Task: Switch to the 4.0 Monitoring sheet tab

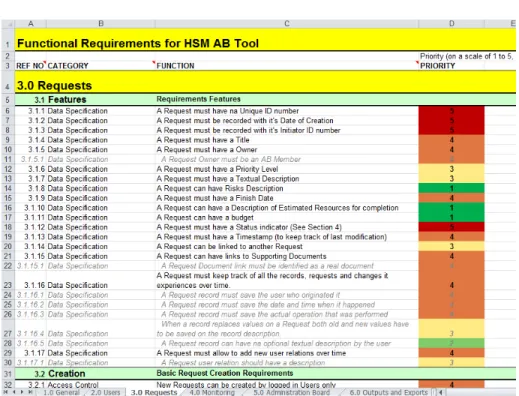Action: pyautogui.click(x=212, y=392)
